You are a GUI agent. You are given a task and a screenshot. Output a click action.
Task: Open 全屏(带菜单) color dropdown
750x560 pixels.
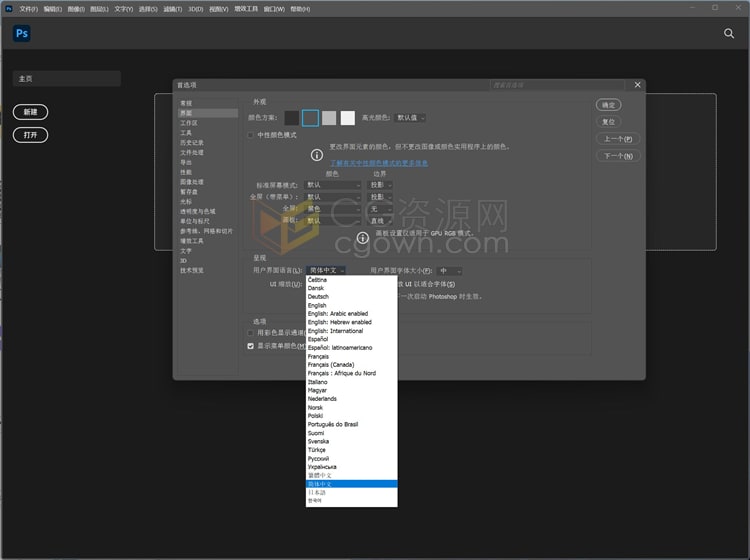(x=332, y=197)
